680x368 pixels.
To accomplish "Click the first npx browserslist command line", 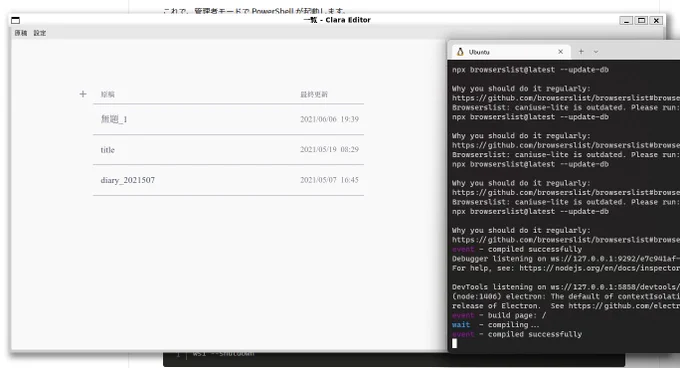I will point(530,70).
